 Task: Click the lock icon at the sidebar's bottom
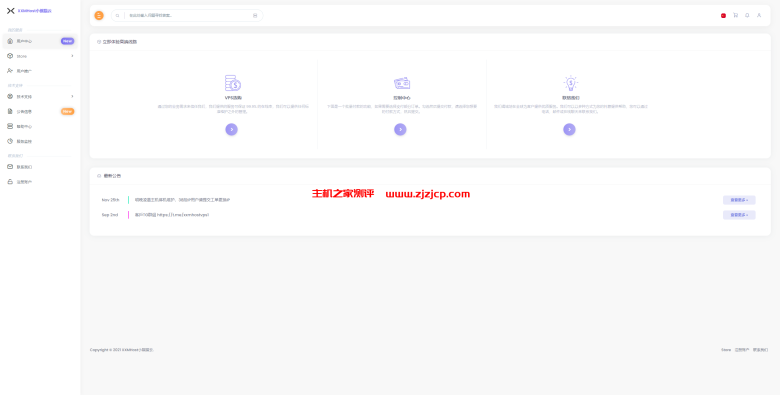click(10, 182)
